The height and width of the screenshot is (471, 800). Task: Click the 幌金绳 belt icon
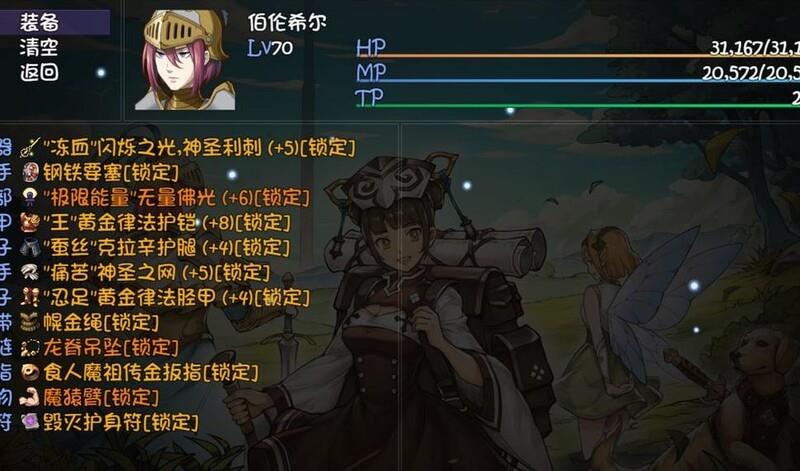point(30,323)
